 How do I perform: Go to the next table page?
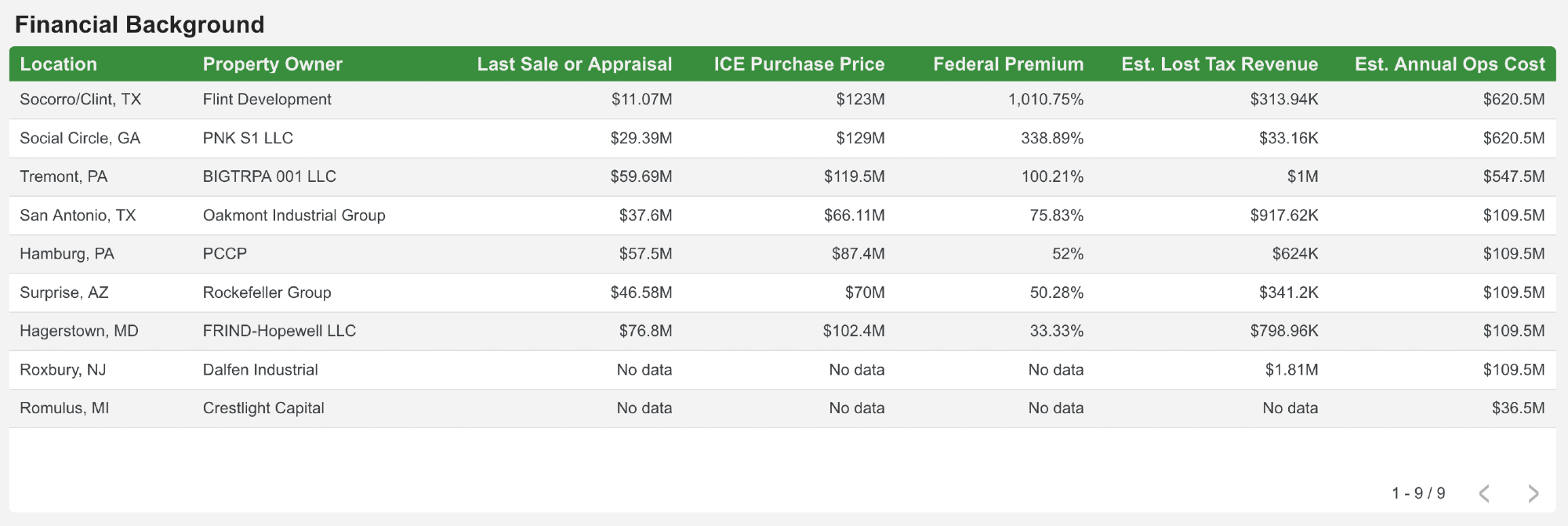point(1534,493)
